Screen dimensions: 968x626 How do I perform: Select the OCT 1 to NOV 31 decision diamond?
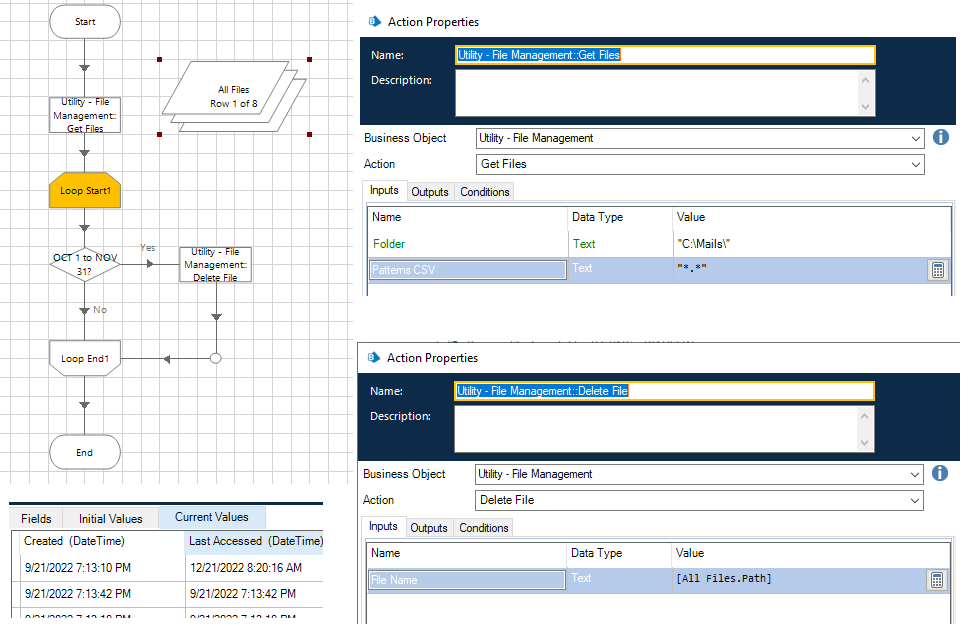(x=85, y=265)
